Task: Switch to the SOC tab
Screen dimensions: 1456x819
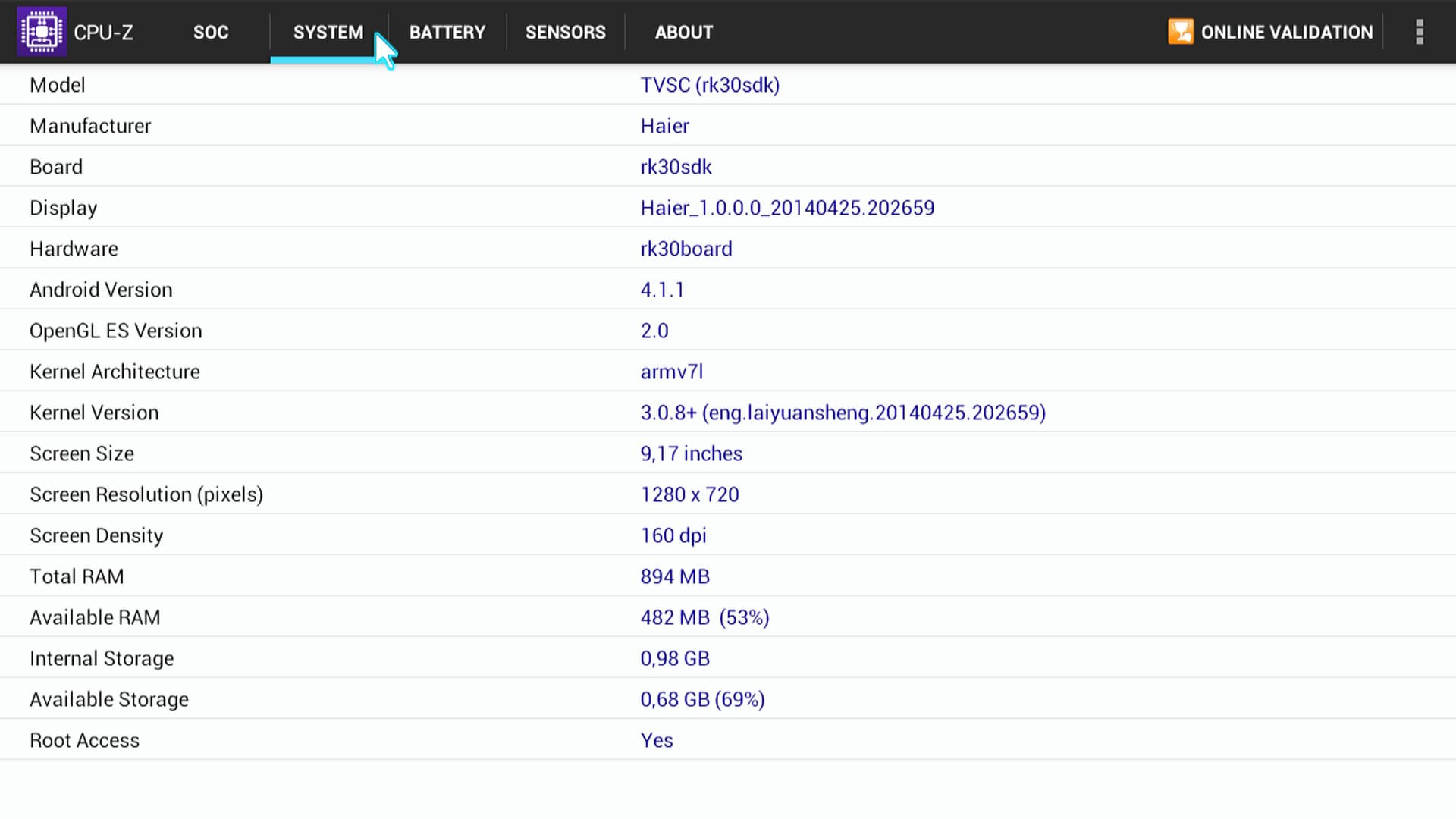Action: point(211,33)
